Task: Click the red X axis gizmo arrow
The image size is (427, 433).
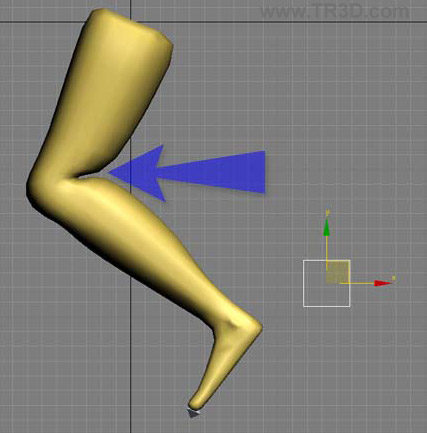Action: click(x=383, y=283)
